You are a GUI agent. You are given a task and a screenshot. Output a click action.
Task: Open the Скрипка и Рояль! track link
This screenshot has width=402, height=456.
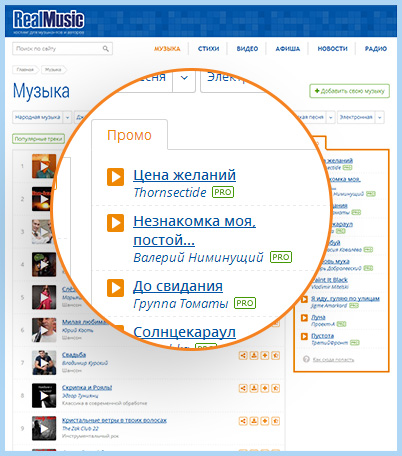point(87,387)
